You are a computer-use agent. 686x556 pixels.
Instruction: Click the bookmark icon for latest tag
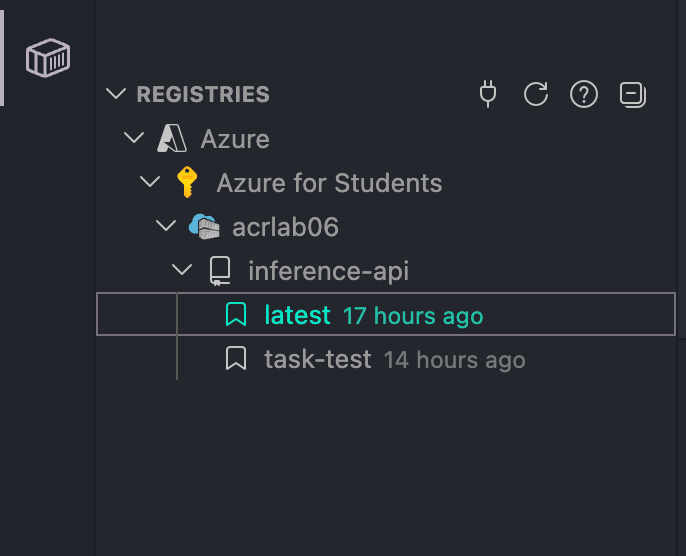236,314
